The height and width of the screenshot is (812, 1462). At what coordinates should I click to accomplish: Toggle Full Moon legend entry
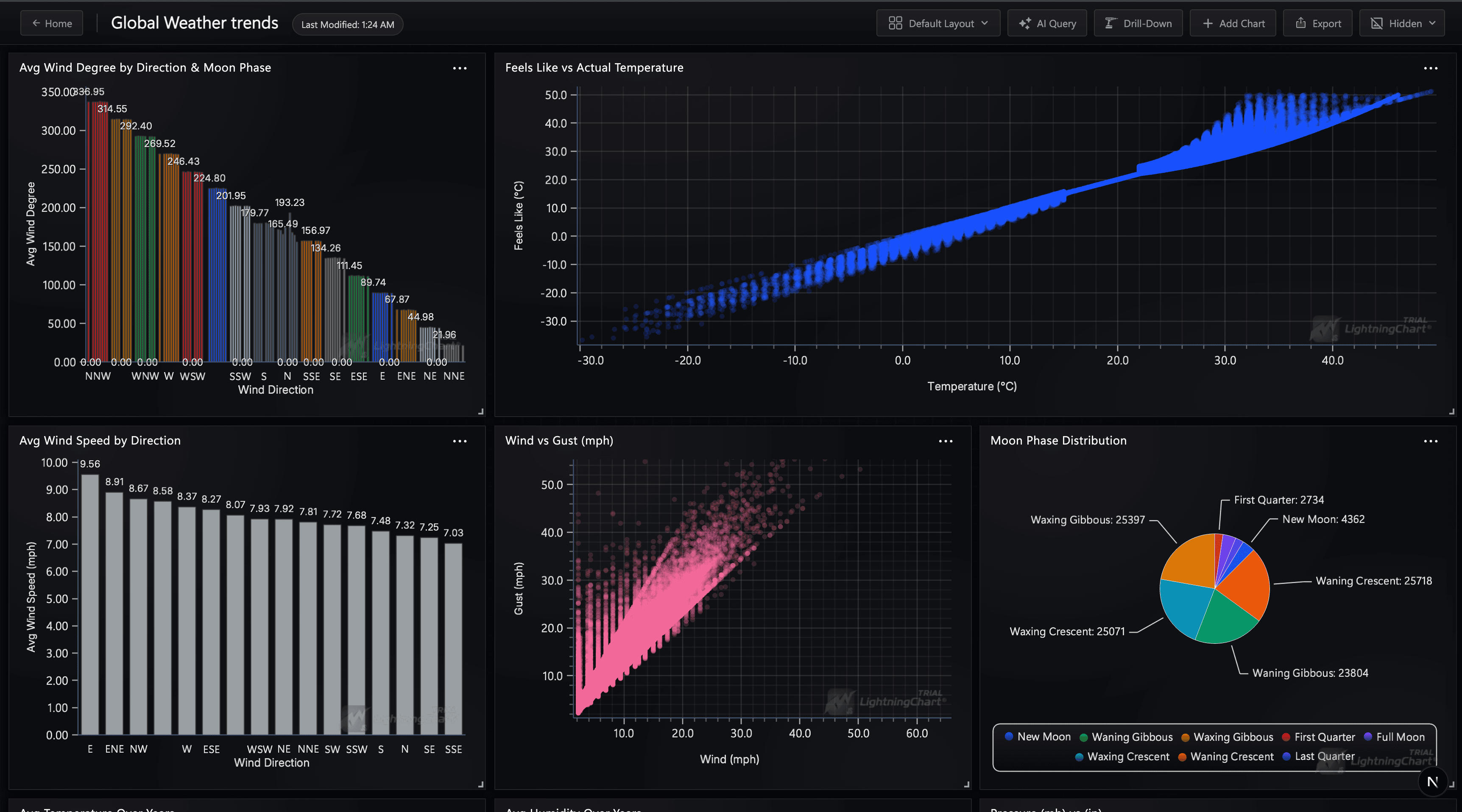tap(1394, 737)
